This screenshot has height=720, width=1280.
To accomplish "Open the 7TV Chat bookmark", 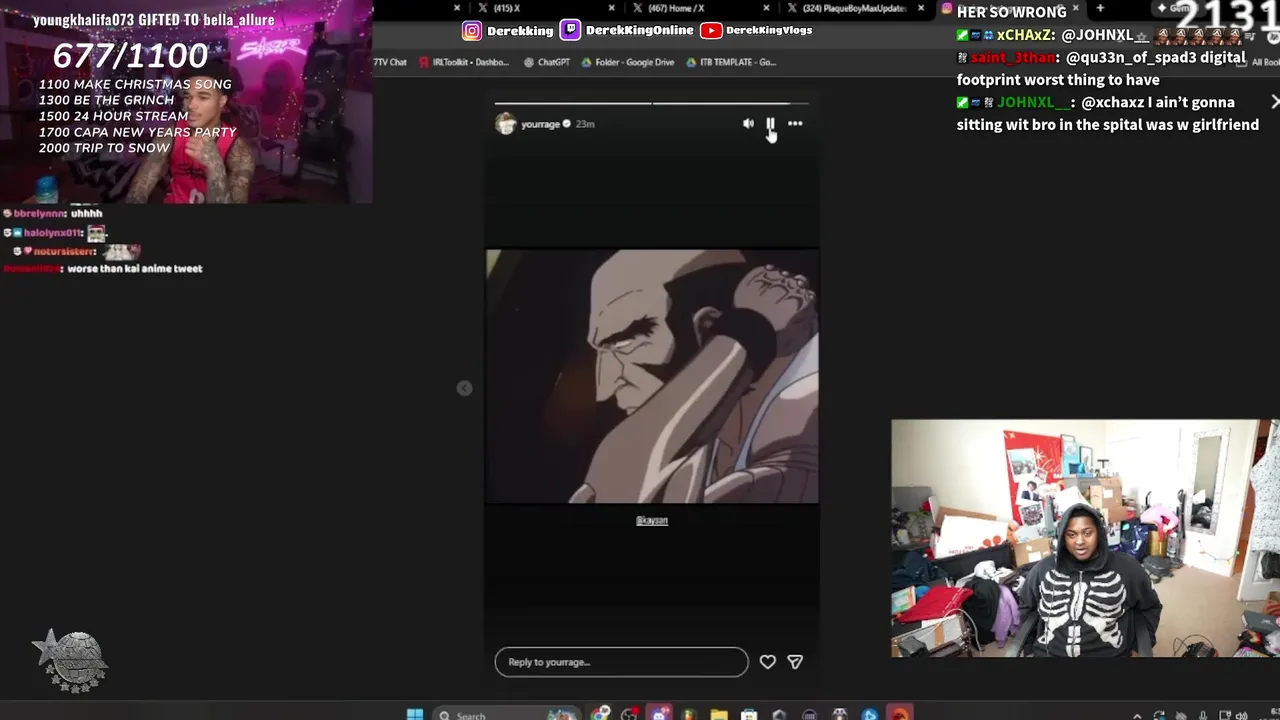I will click(x=390, y=62).
